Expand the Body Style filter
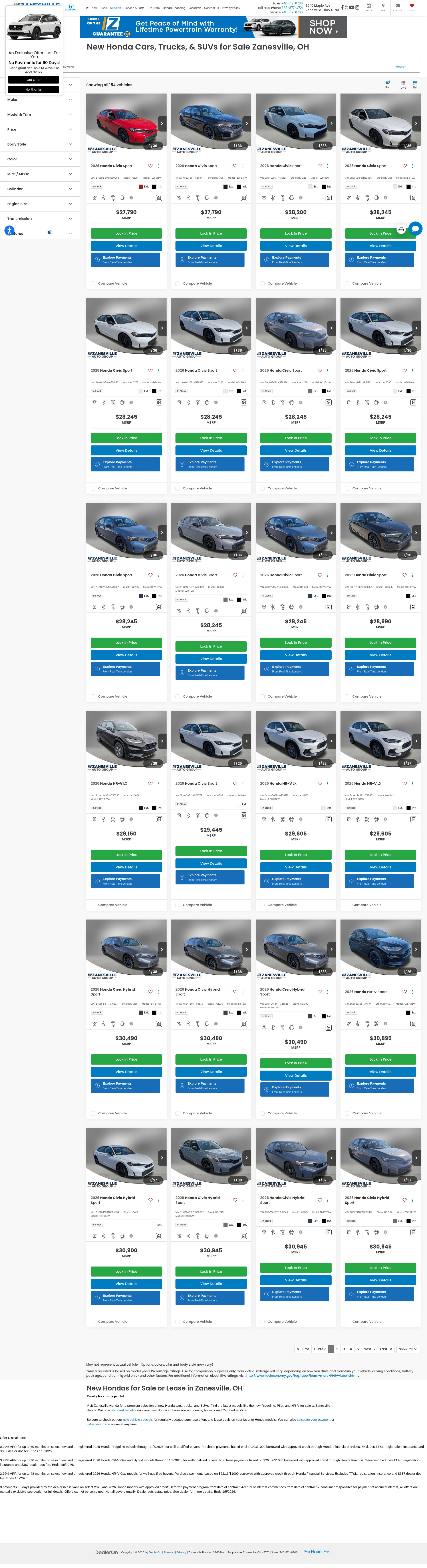 click(40, 144)
